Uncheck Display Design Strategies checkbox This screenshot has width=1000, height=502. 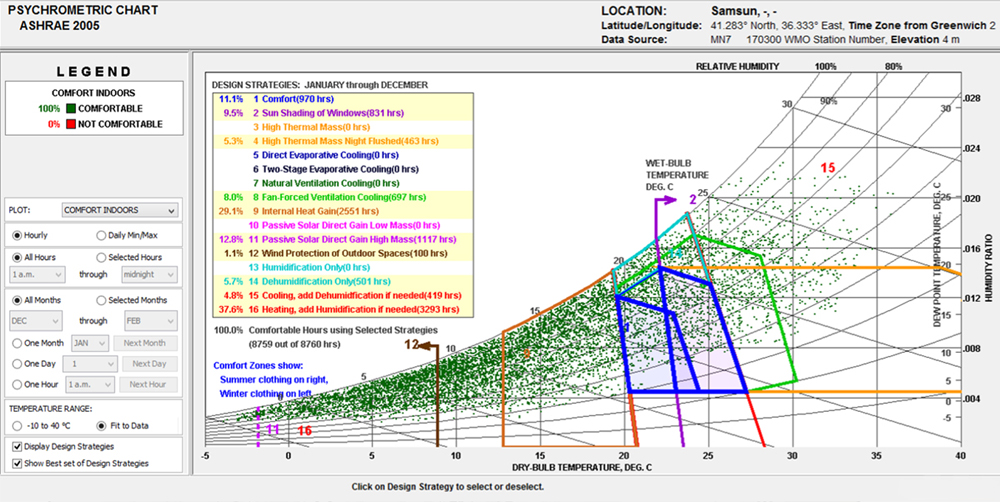pos(17,447)
